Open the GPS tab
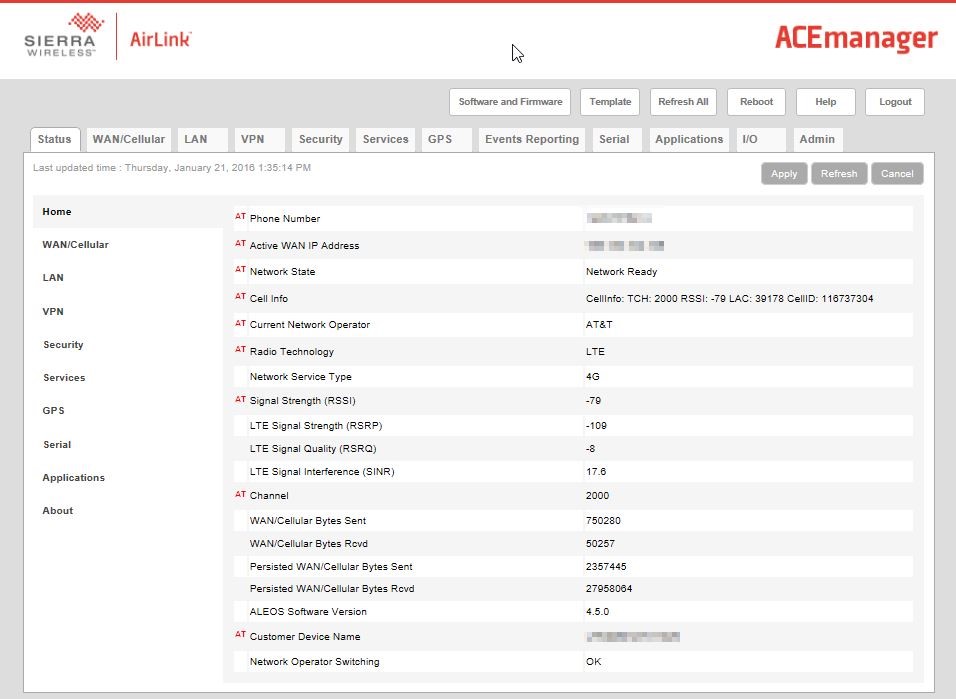Image resolution: width=956 pixels, height=699 pixels. pos(446,140)
